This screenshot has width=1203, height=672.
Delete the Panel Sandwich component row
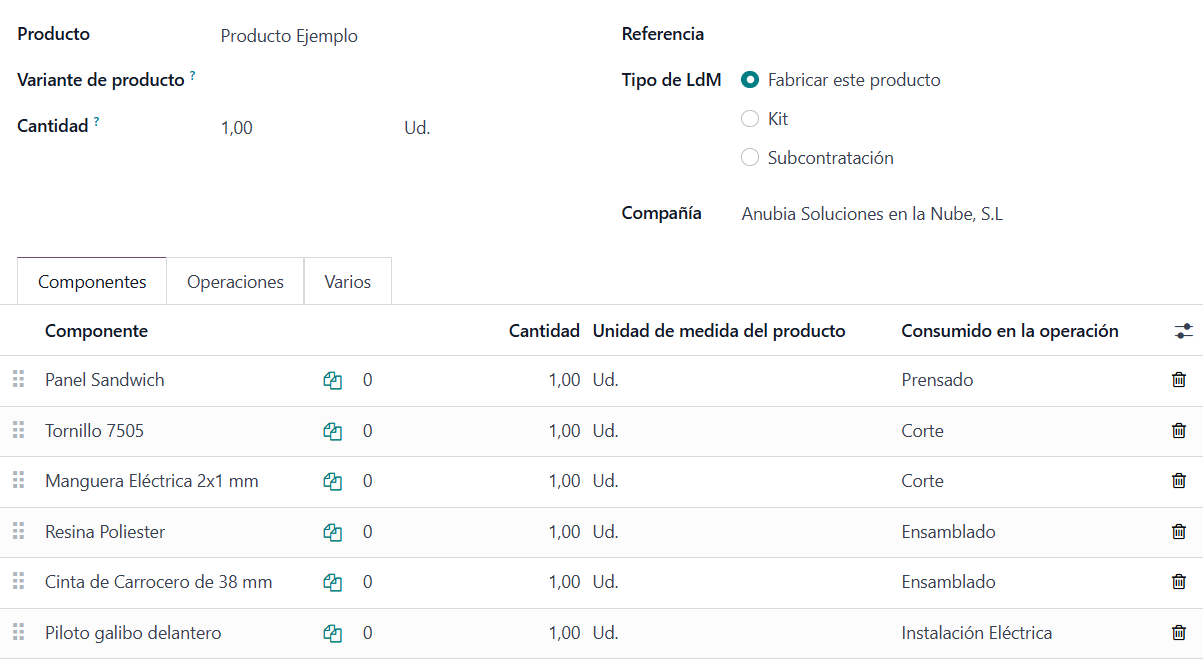click(x=1179, y=380)
